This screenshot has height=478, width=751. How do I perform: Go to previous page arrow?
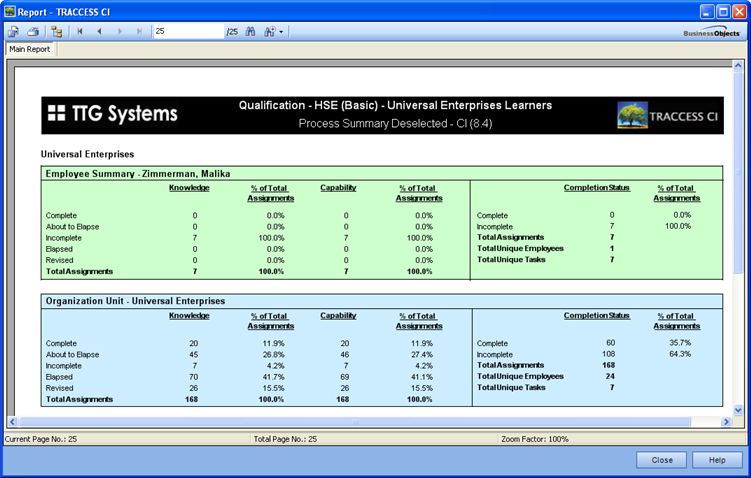point(100,32)
